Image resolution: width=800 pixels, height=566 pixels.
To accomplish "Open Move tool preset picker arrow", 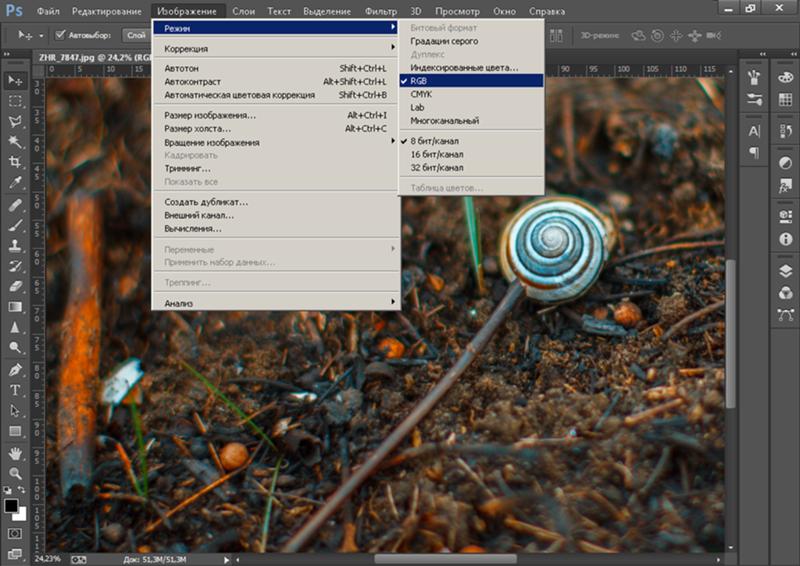I will (41, 36).
